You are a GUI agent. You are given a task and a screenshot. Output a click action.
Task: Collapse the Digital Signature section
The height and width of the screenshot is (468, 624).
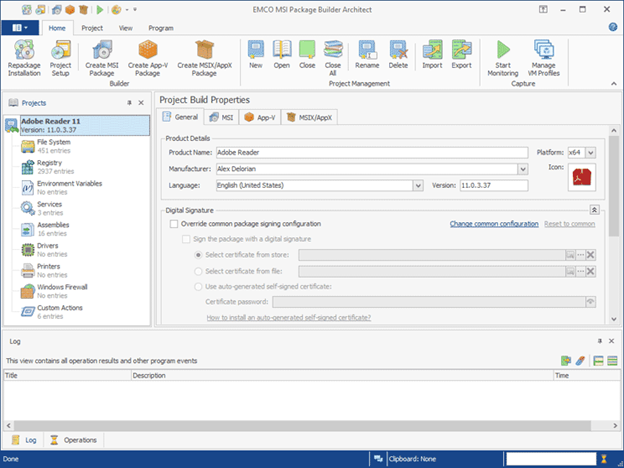594,210
